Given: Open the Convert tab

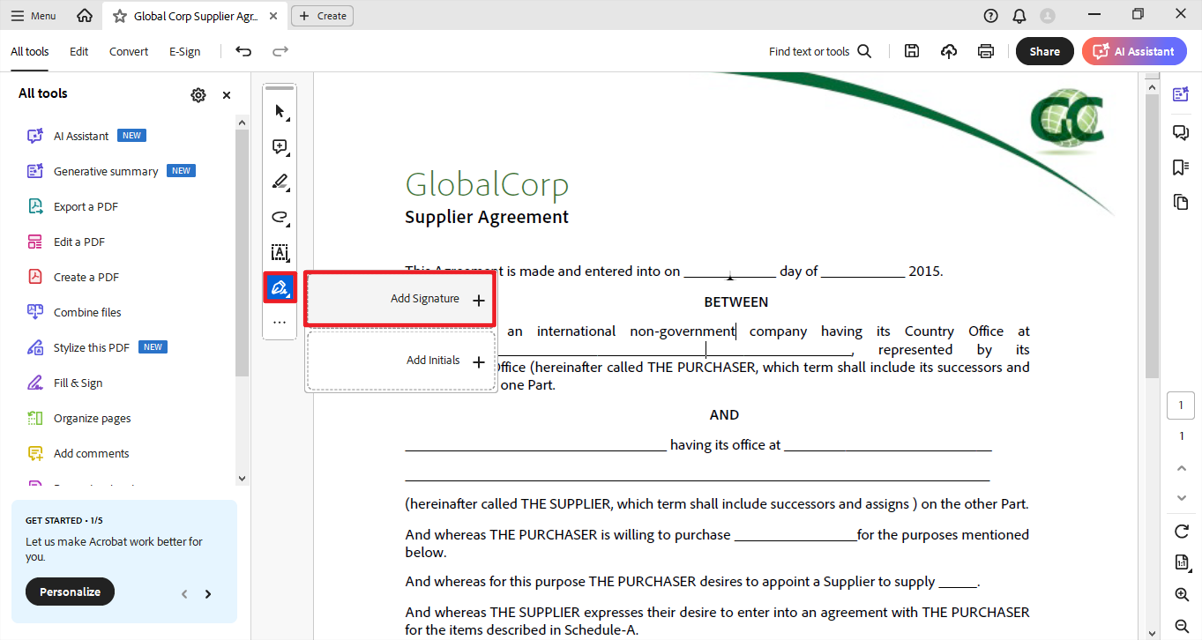Looking at the screenshot, I should tap(129, 52).
